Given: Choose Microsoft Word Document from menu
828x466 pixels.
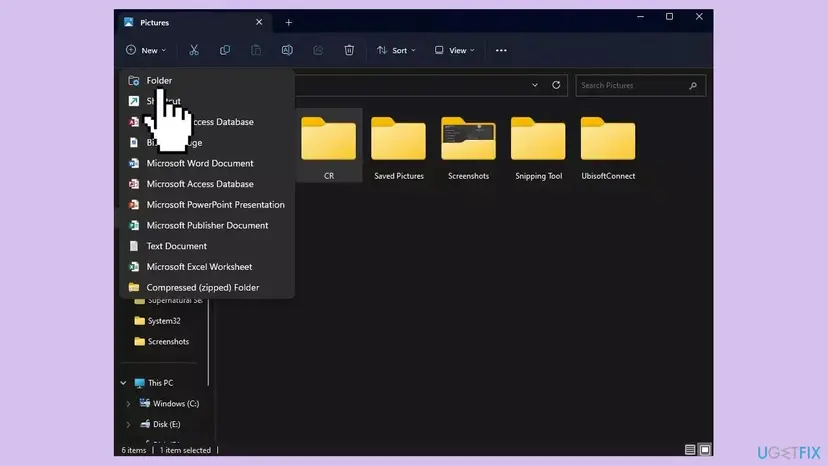Looking at the screenshot, I should tap(207, 163).
